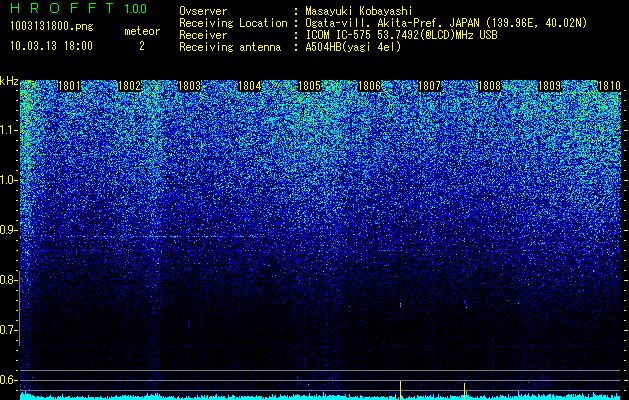Click the 1805 time marker
The height and width of the screenshot is (400, 629).
point(309,86)
